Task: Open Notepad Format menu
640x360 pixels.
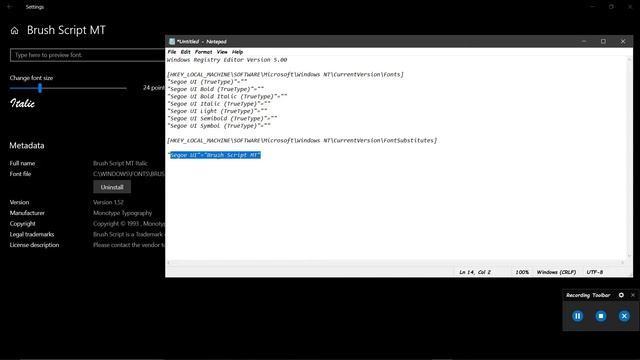Action: click(x=203, y=52)
